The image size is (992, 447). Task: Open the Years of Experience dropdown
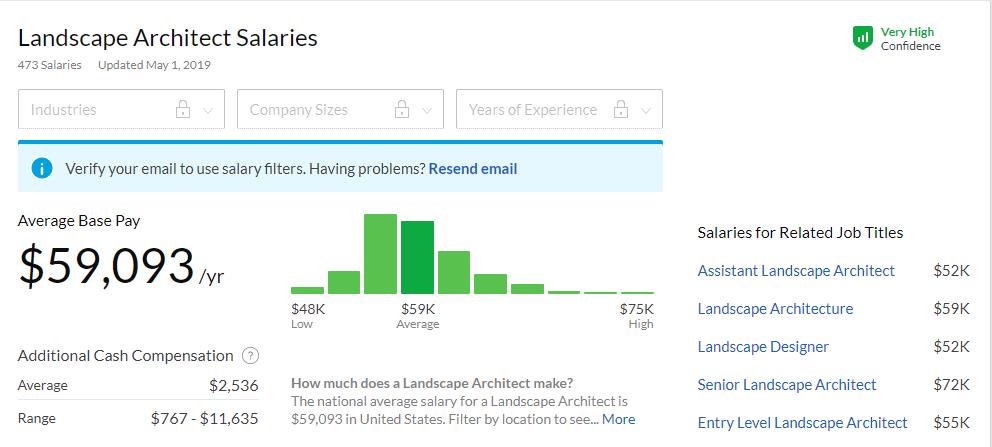(x=559, y=109)
